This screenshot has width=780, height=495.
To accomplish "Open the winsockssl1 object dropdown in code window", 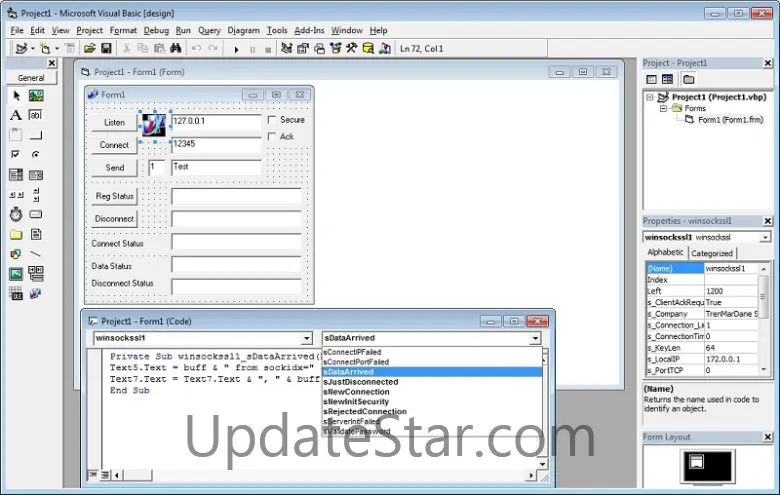I will 306,338.
